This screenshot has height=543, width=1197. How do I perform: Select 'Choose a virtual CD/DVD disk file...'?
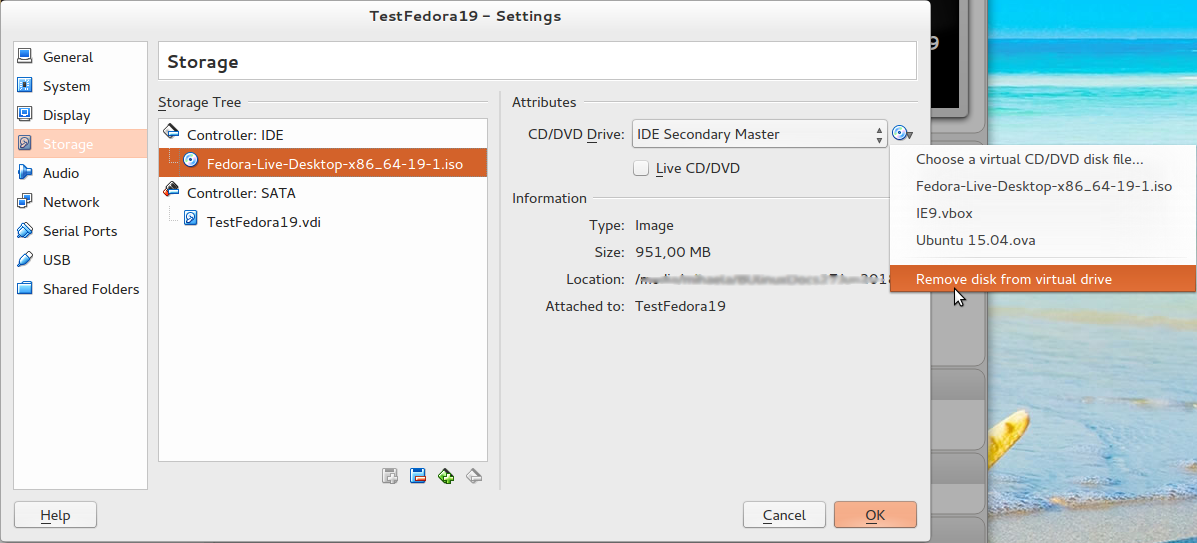(1029, 159)
